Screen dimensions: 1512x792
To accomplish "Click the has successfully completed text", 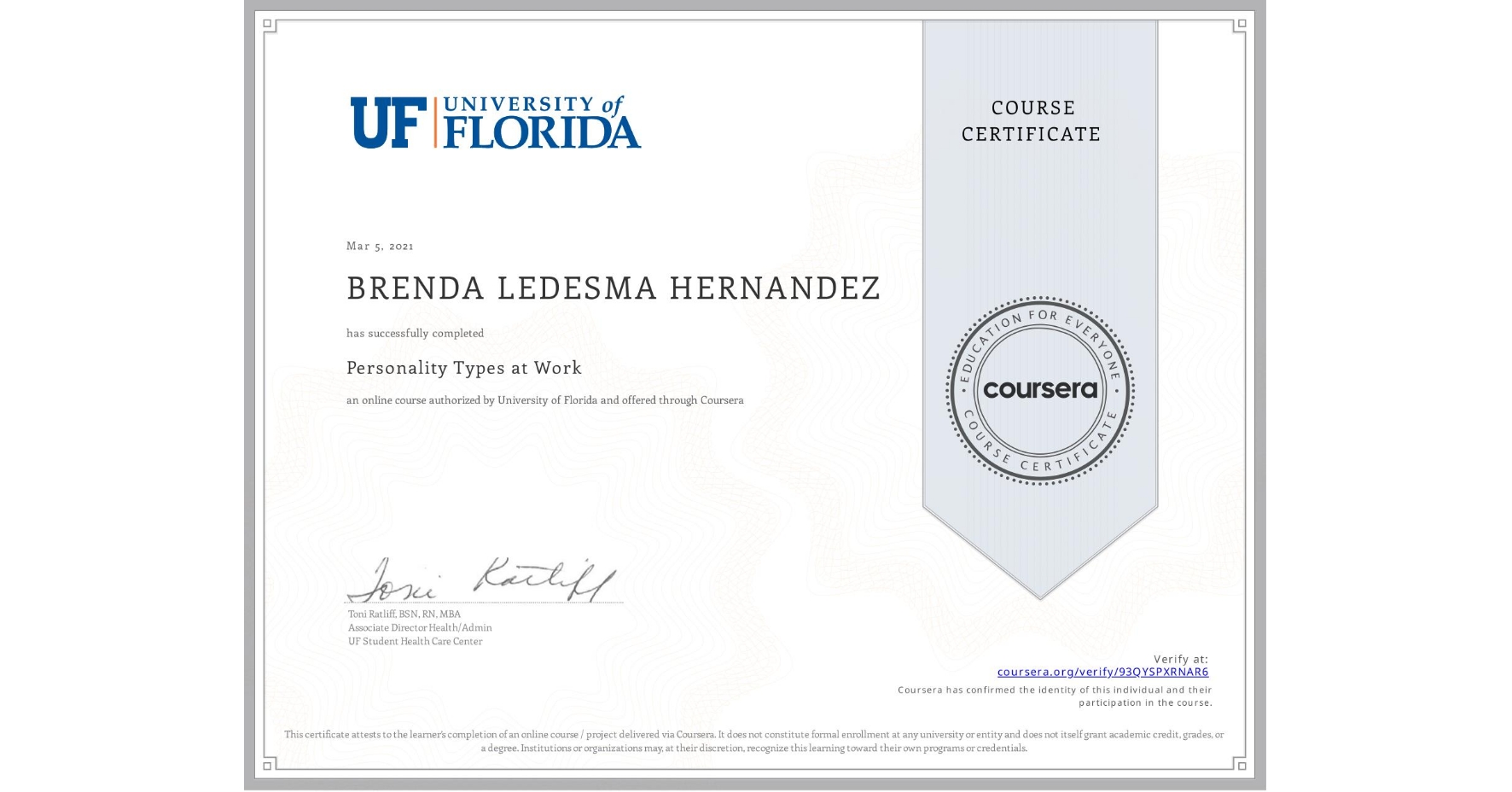I will pos(415,334).
